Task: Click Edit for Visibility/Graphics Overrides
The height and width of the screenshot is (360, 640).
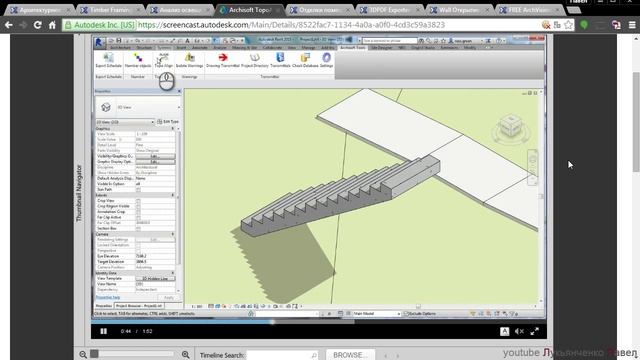Action: (x=155, y=156)
